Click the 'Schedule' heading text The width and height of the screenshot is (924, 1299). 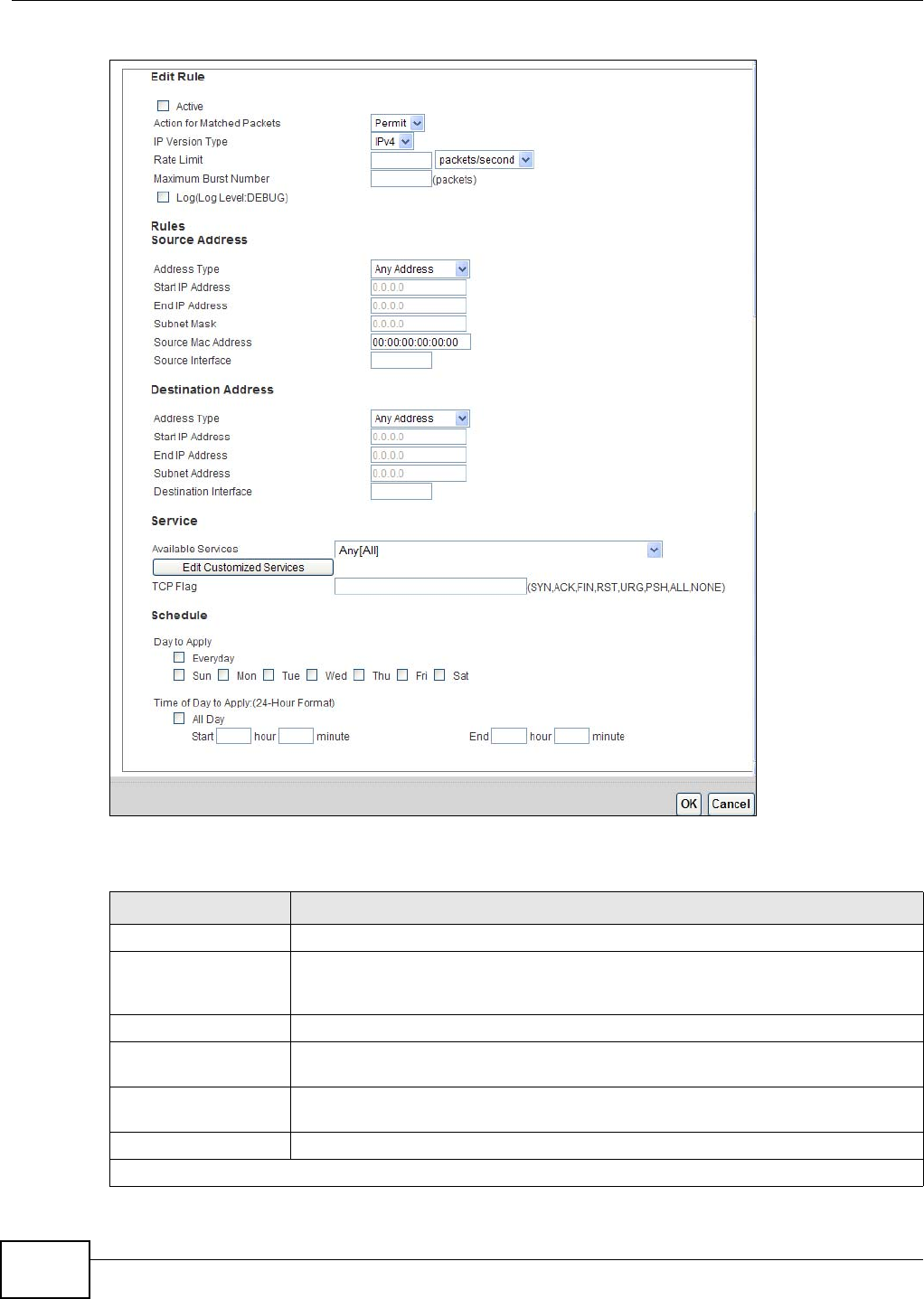(x=179, y=616)
